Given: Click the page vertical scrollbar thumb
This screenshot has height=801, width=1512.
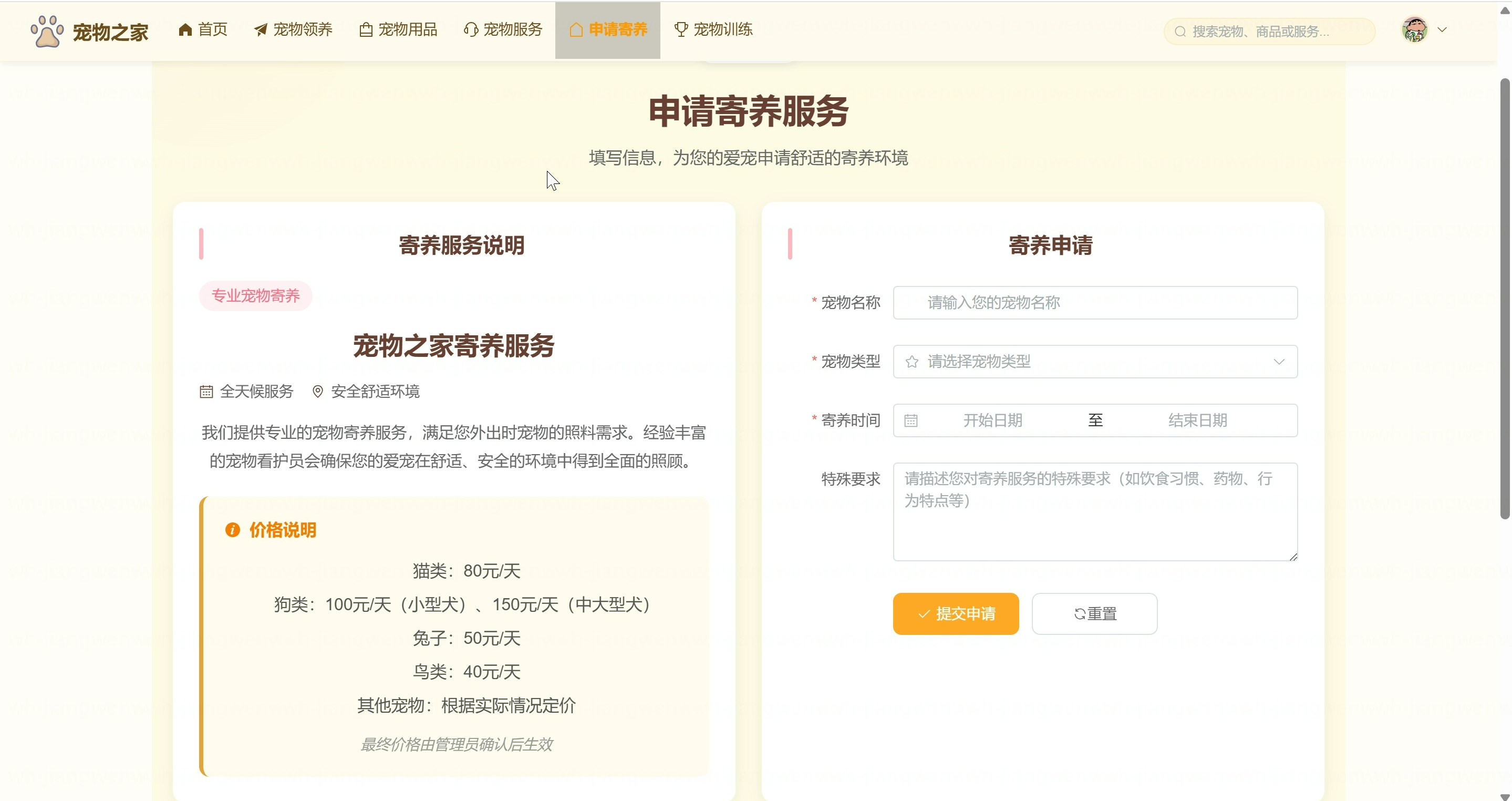Looking at the screenshot, I should (1504, 299).
